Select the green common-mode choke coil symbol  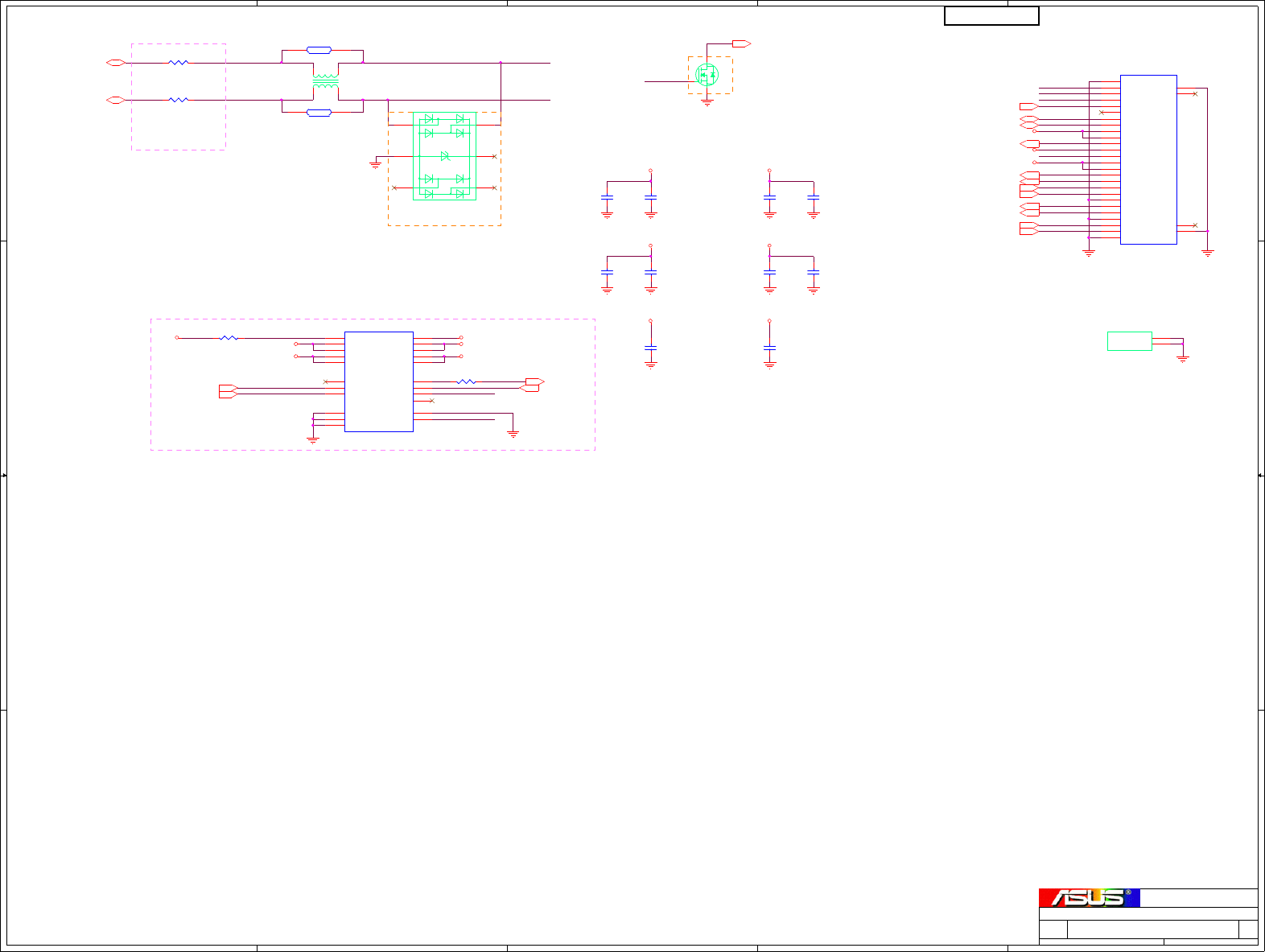pos(325,81)
